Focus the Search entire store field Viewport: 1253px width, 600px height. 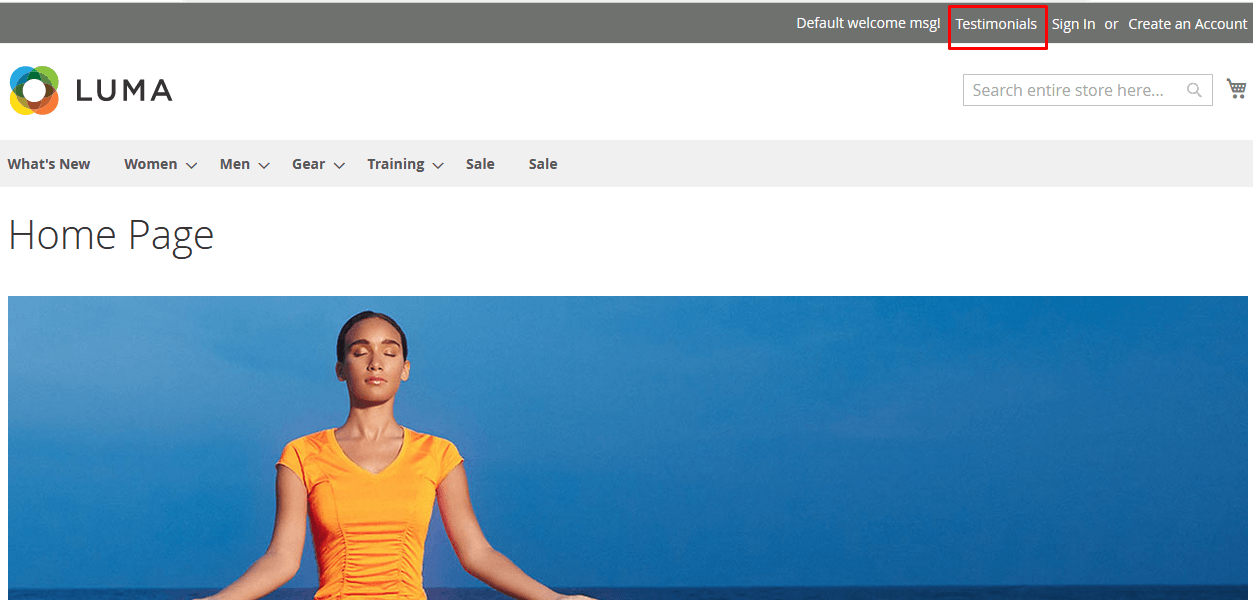pos(1070,90)
